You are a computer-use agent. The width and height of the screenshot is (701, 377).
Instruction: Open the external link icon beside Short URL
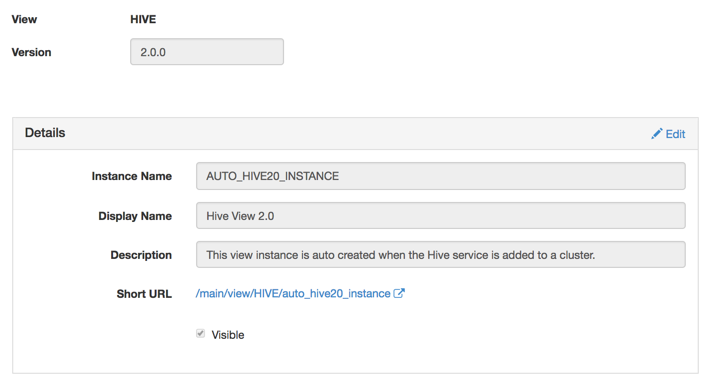tap(399, 293)
